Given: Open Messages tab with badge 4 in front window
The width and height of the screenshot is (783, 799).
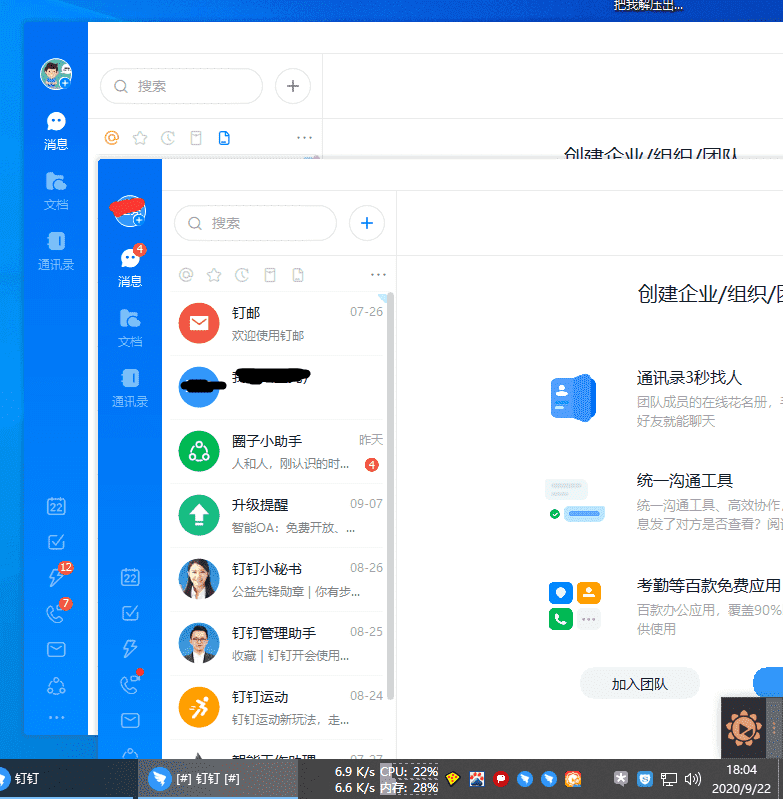Looking at the screenshot, I should (130, 267).
